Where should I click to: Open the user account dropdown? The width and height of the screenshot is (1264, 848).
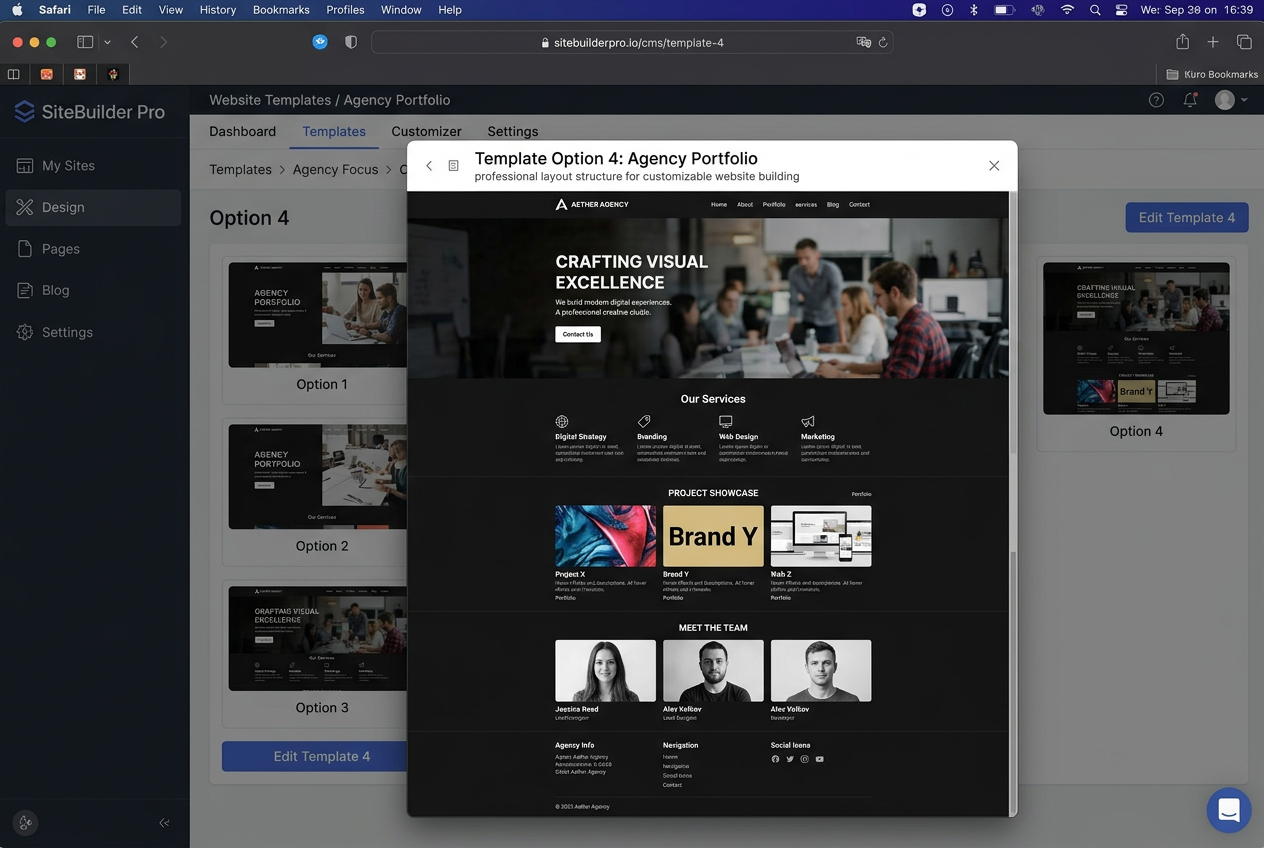[1231, 100]
